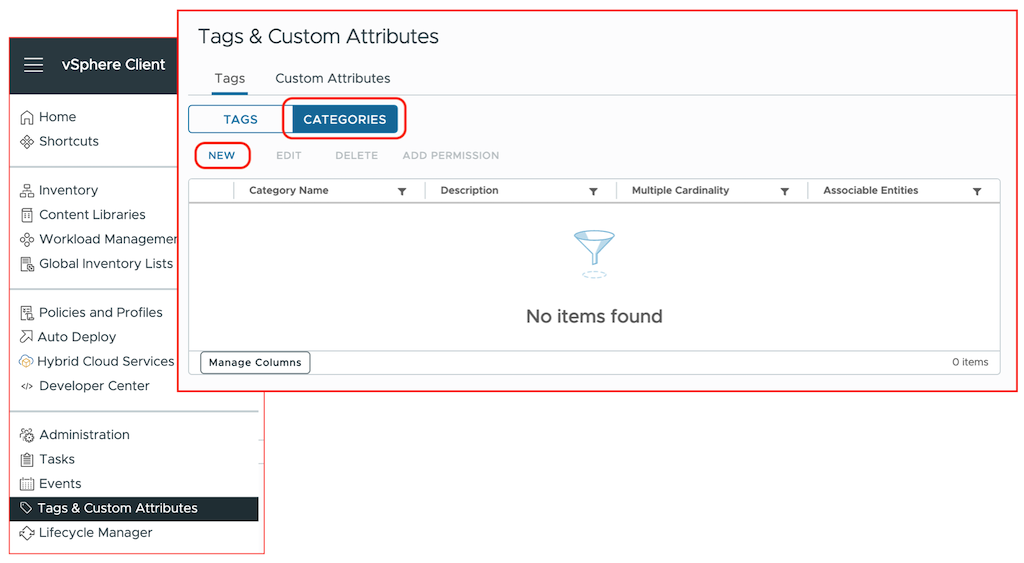
Task: Open Shortcuts from the sidebar
Action: click(69, 141)
